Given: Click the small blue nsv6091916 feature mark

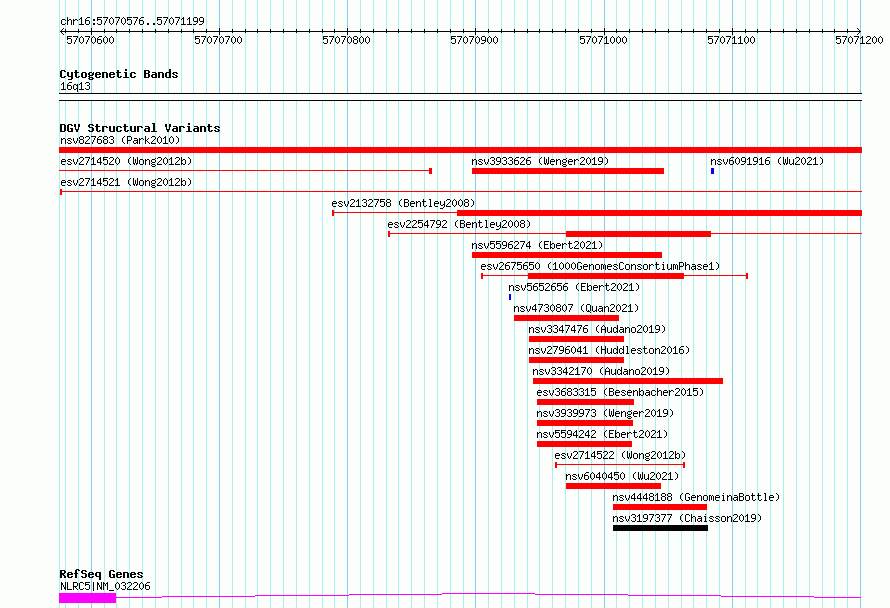Looking at the screenshot, I should pyautogui.click(x=712, y=171).
